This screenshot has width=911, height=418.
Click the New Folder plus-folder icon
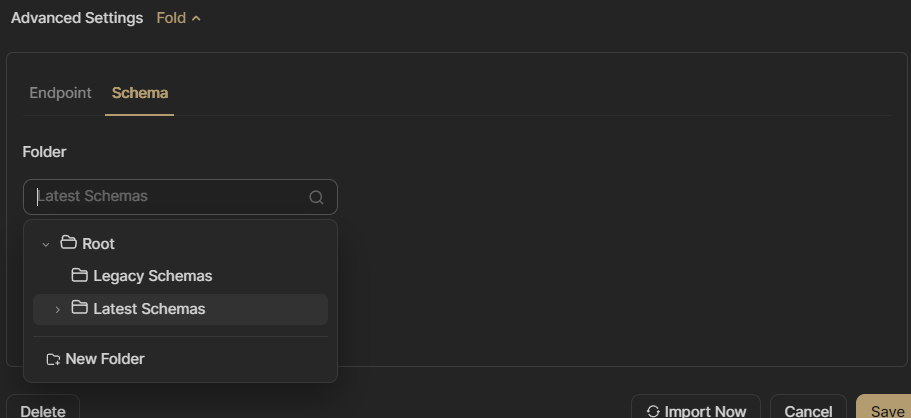click(x=53, y=359)
